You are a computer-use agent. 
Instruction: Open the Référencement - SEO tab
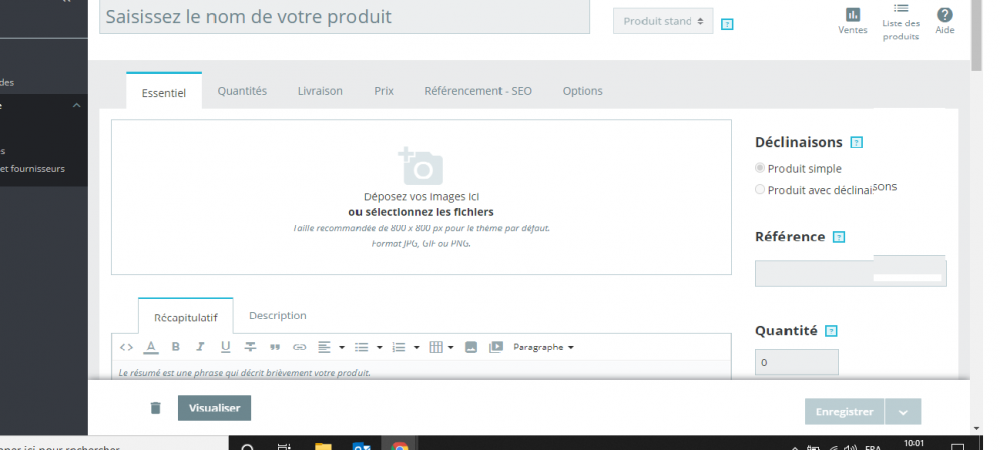478,91
